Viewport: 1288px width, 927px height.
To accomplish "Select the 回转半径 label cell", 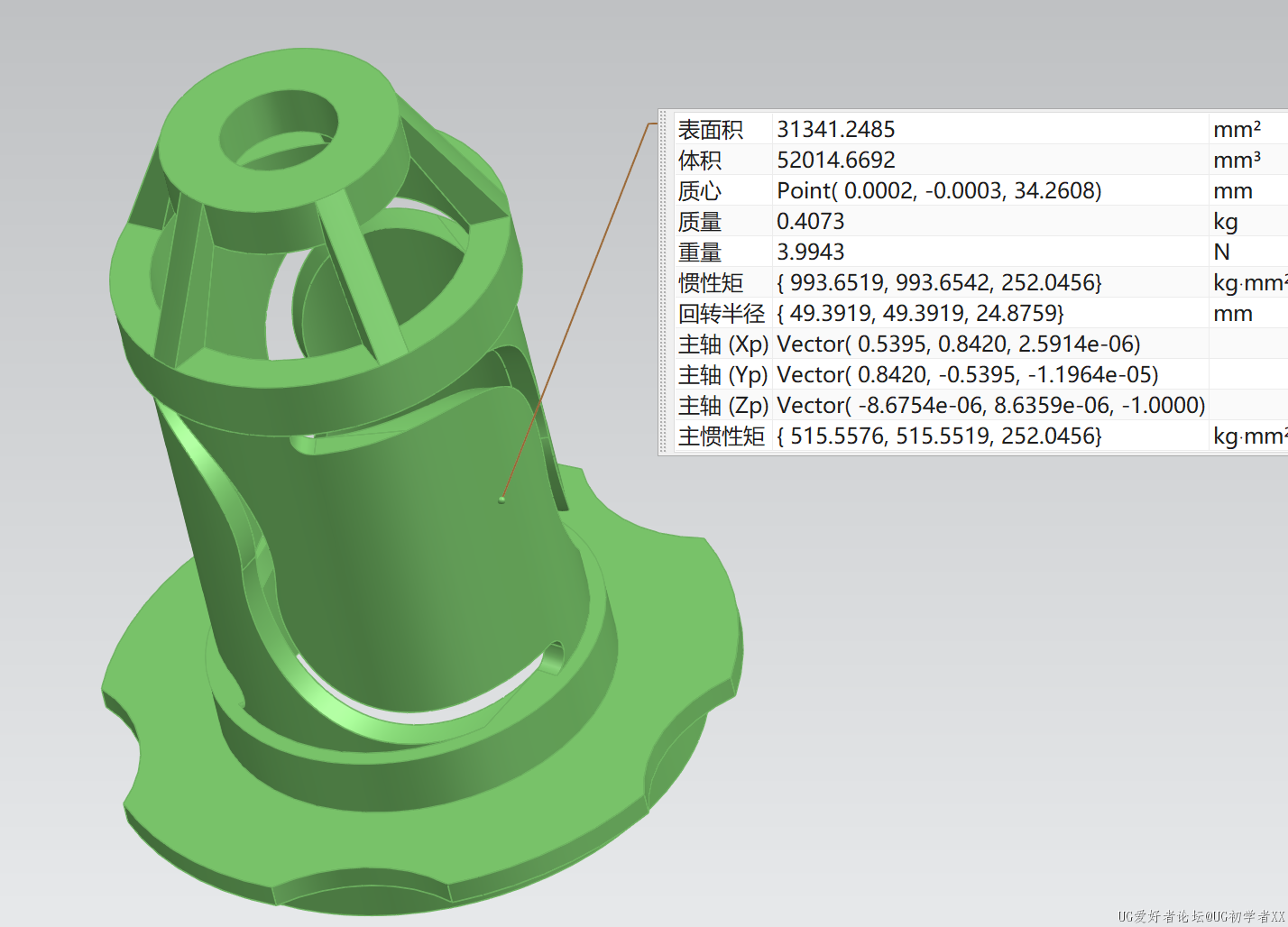I will pos(722,314).
